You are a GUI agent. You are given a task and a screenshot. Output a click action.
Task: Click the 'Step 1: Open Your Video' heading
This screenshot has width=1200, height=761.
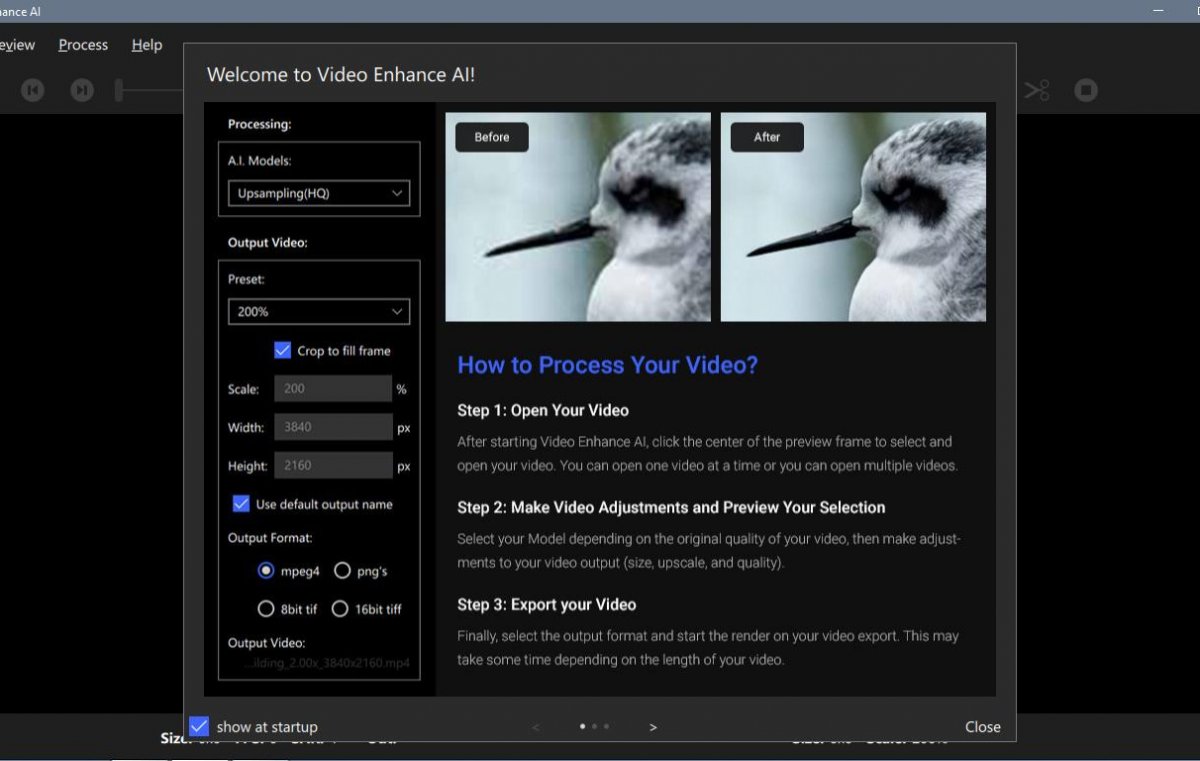click(x=543, y=410)
